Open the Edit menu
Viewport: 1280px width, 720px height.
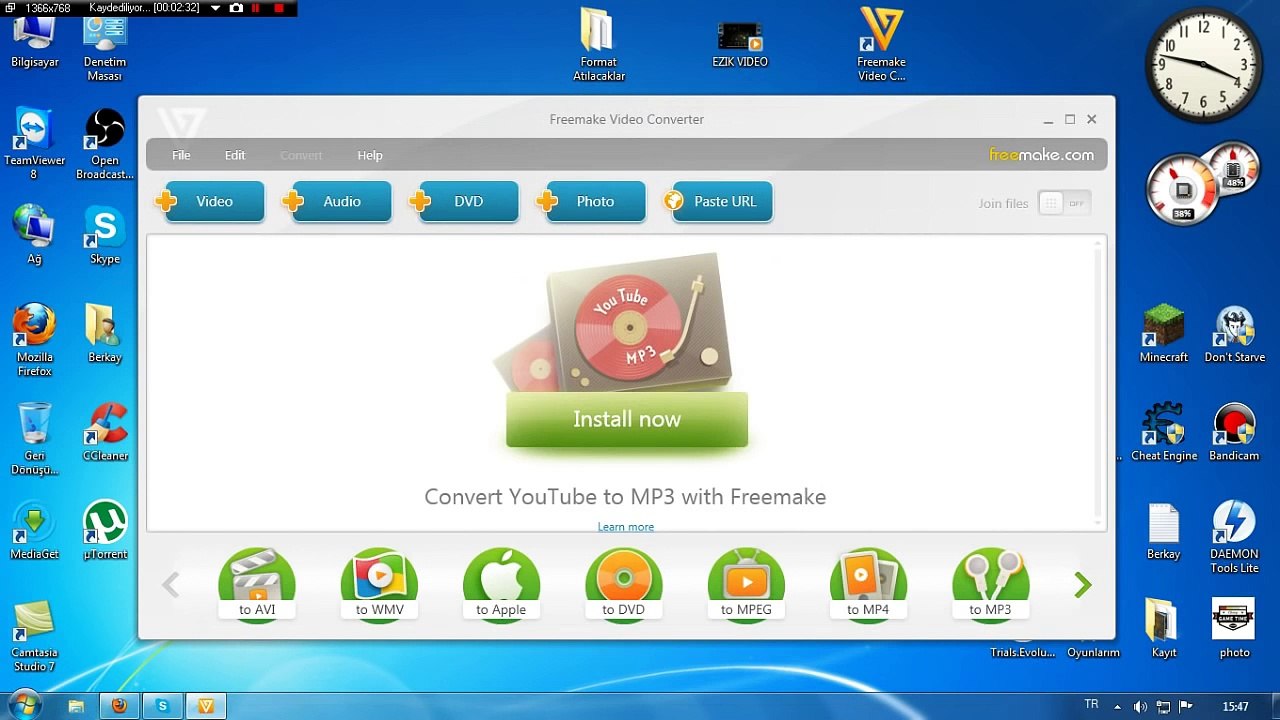pos(235,155)
